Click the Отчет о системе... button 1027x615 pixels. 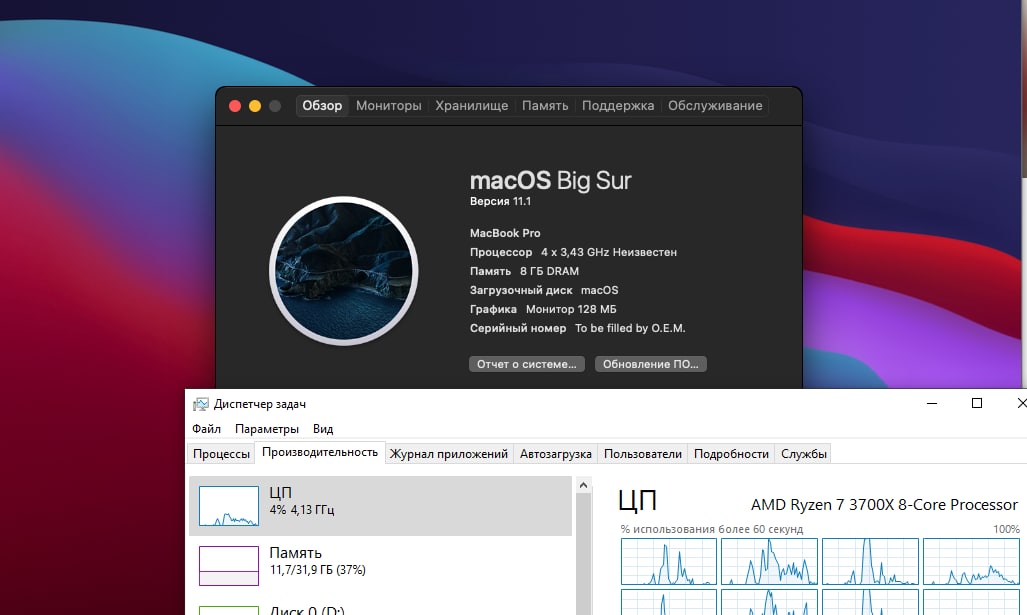coord(526,364)
